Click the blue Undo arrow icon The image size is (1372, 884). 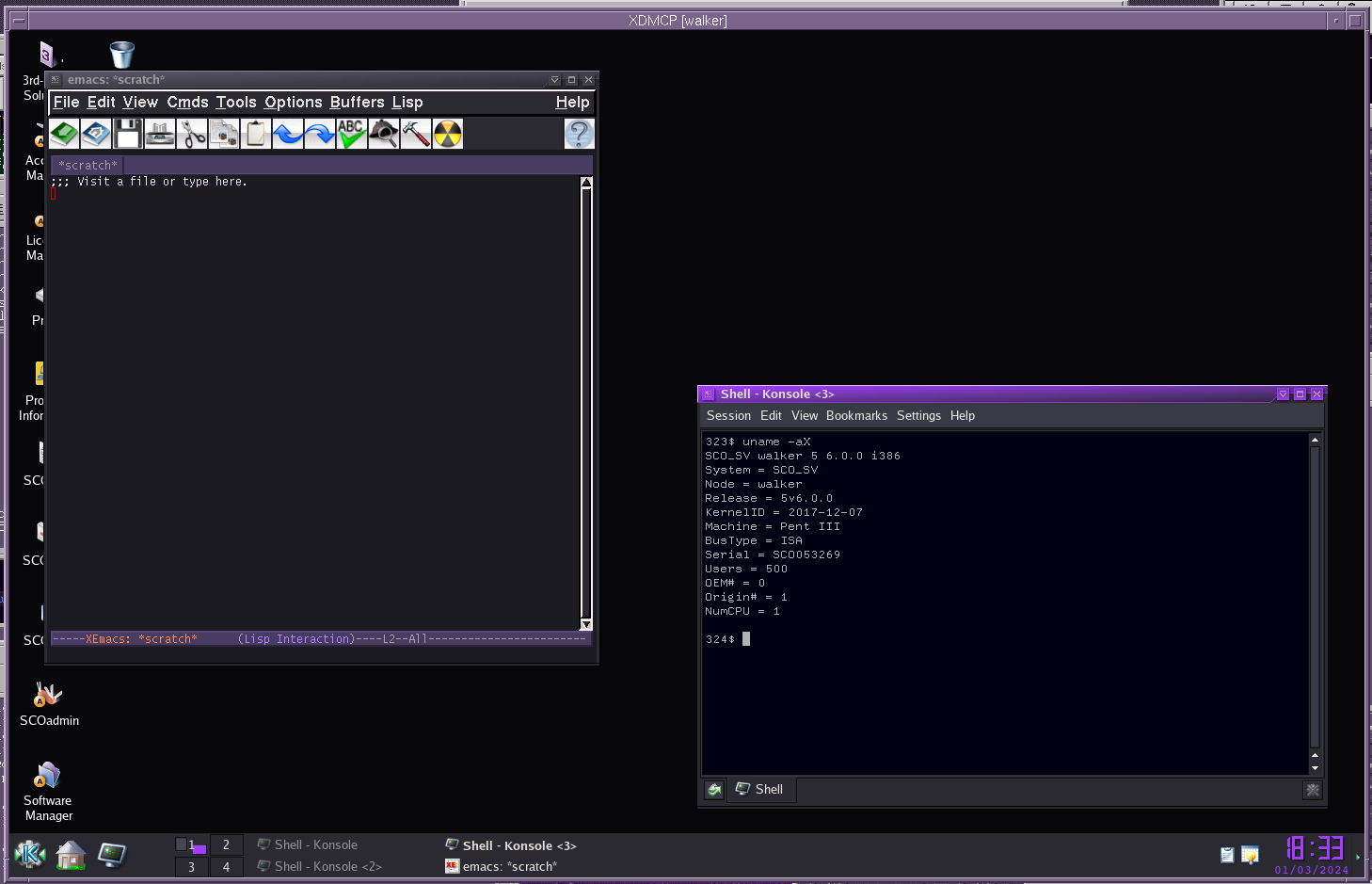point(288,134)
